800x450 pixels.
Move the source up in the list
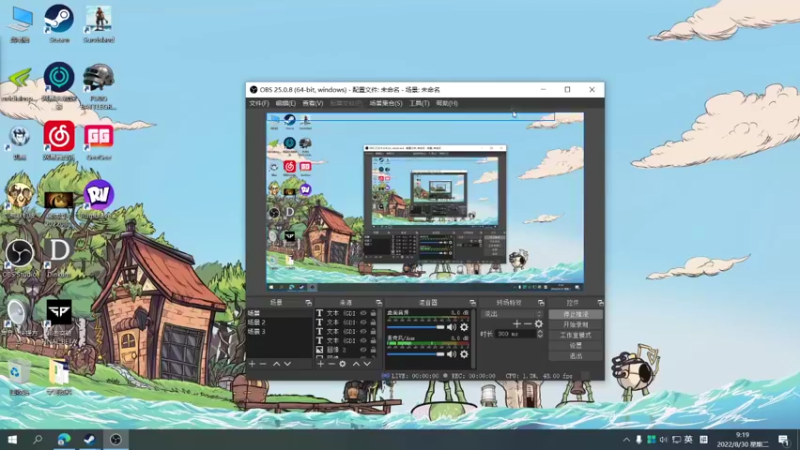(x=356, y=364)
